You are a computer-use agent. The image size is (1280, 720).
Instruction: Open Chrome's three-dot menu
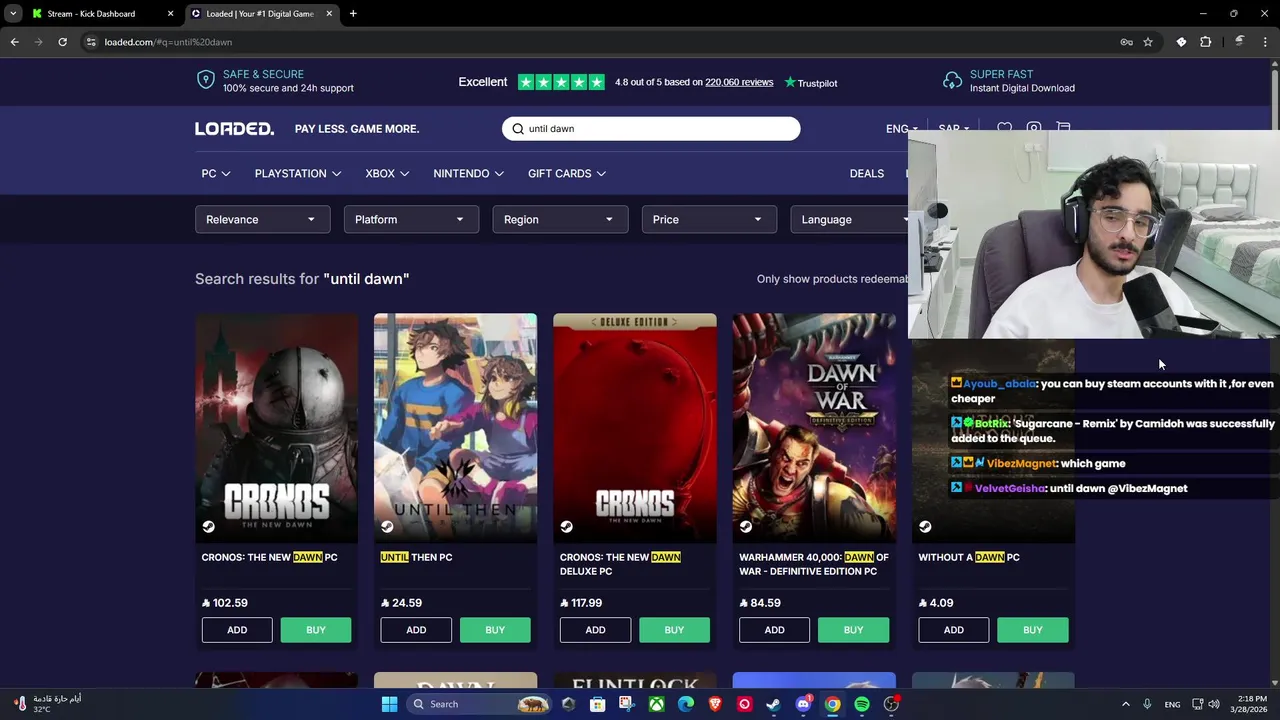coord(1266,42)
